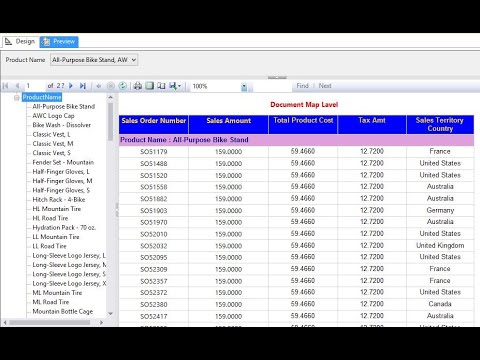Stop report rendering
Image resolution: width=480 pixels, height=360 pixels.
[111, 86]
